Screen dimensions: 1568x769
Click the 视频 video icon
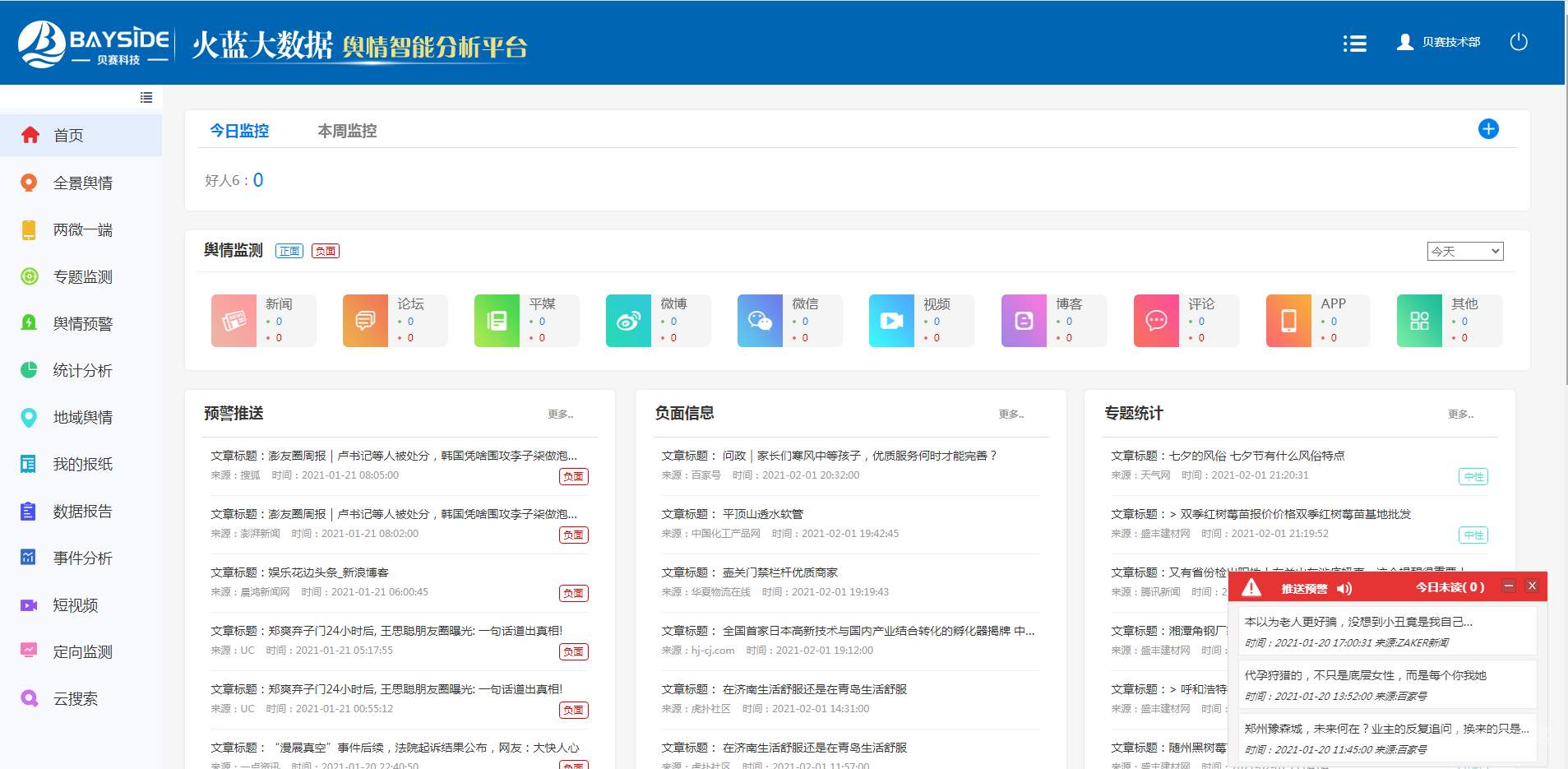891,321
